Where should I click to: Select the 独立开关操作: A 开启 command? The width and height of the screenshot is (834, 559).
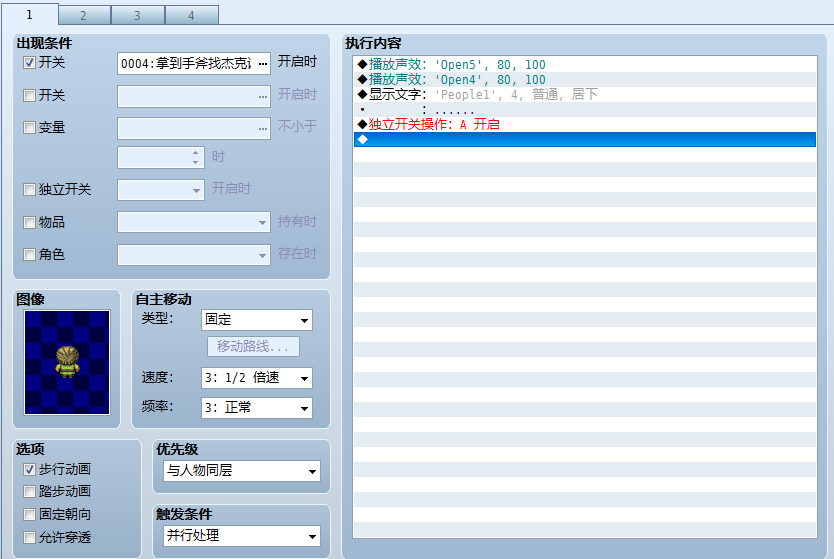585,124
